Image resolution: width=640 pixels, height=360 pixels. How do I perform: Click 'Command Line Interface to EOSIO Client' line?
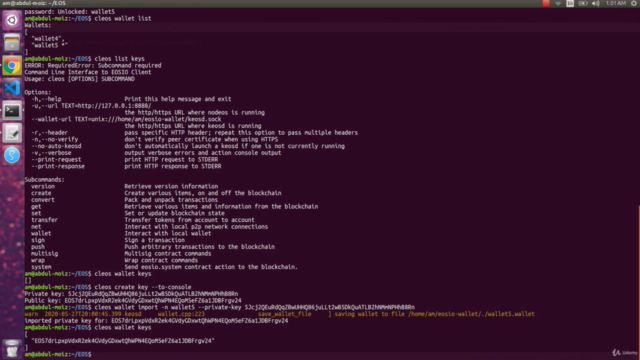tap(88, 72)
